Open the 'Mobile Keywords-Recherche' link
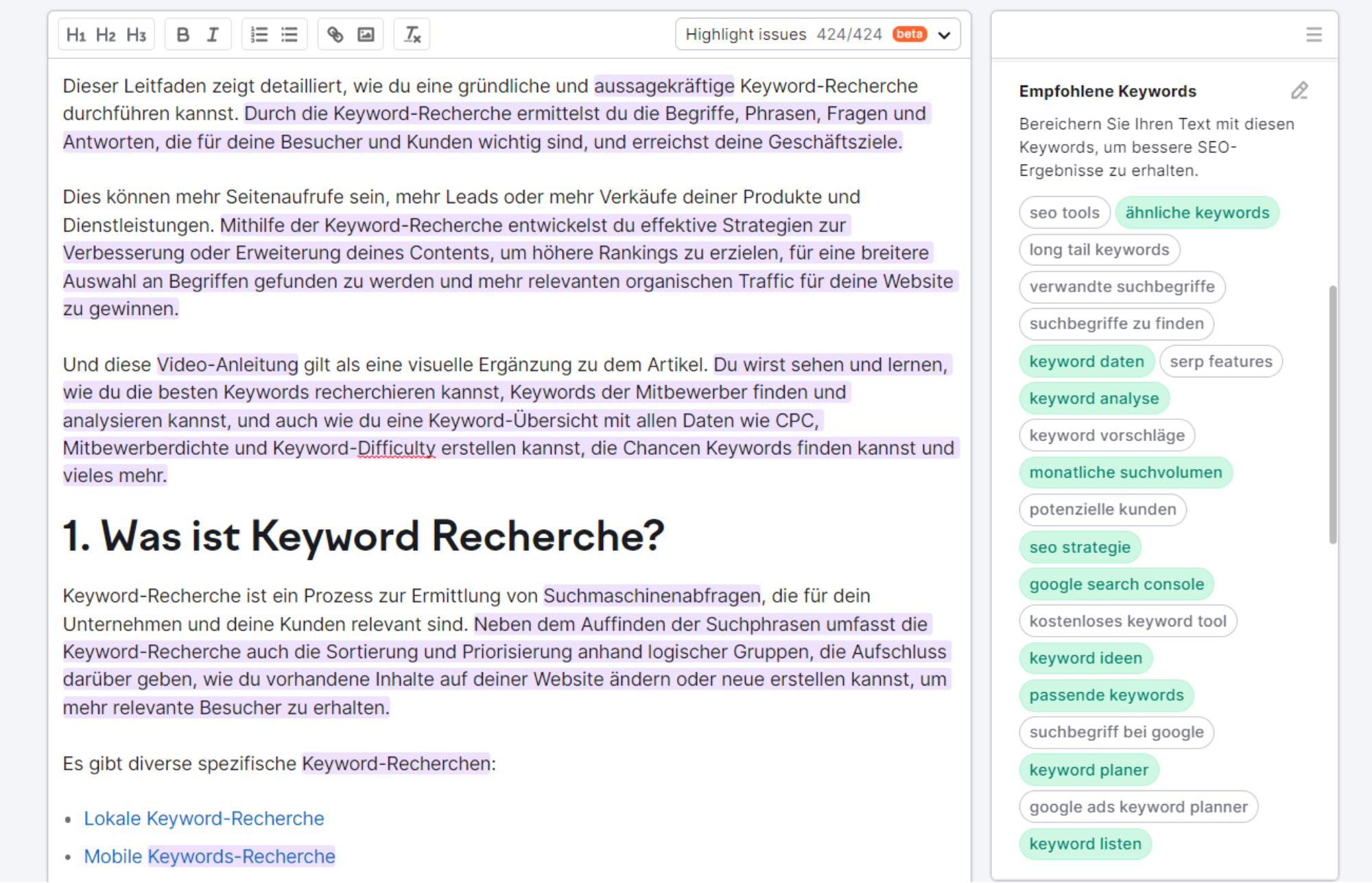This screenshot has width=1372, height=883. pyautogui.click(x=210, y=855)
